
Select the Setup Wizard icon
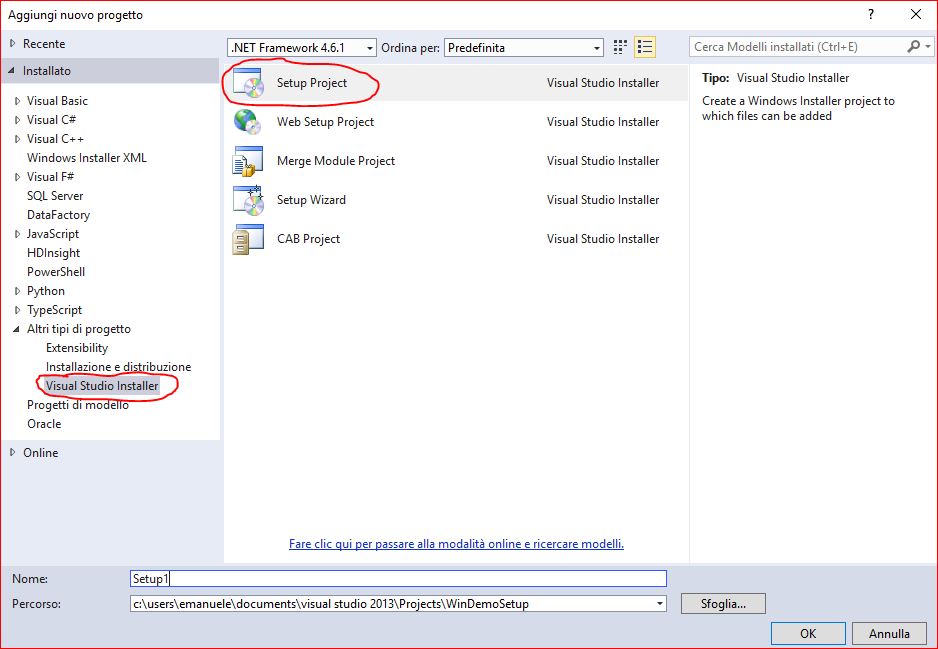(x=248, y=200)
